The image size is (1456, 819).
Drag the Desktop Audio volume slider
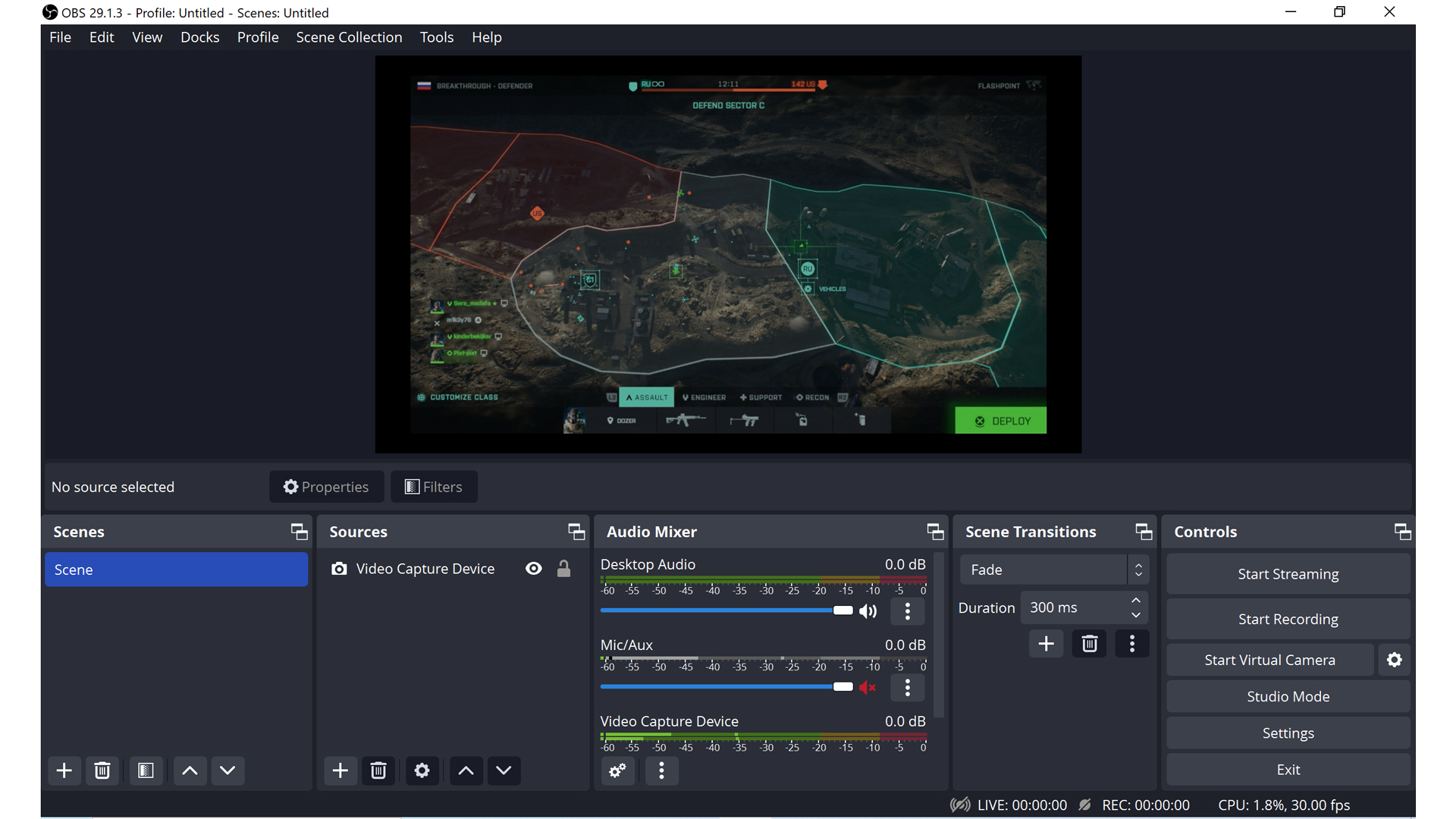pos(842,610)
